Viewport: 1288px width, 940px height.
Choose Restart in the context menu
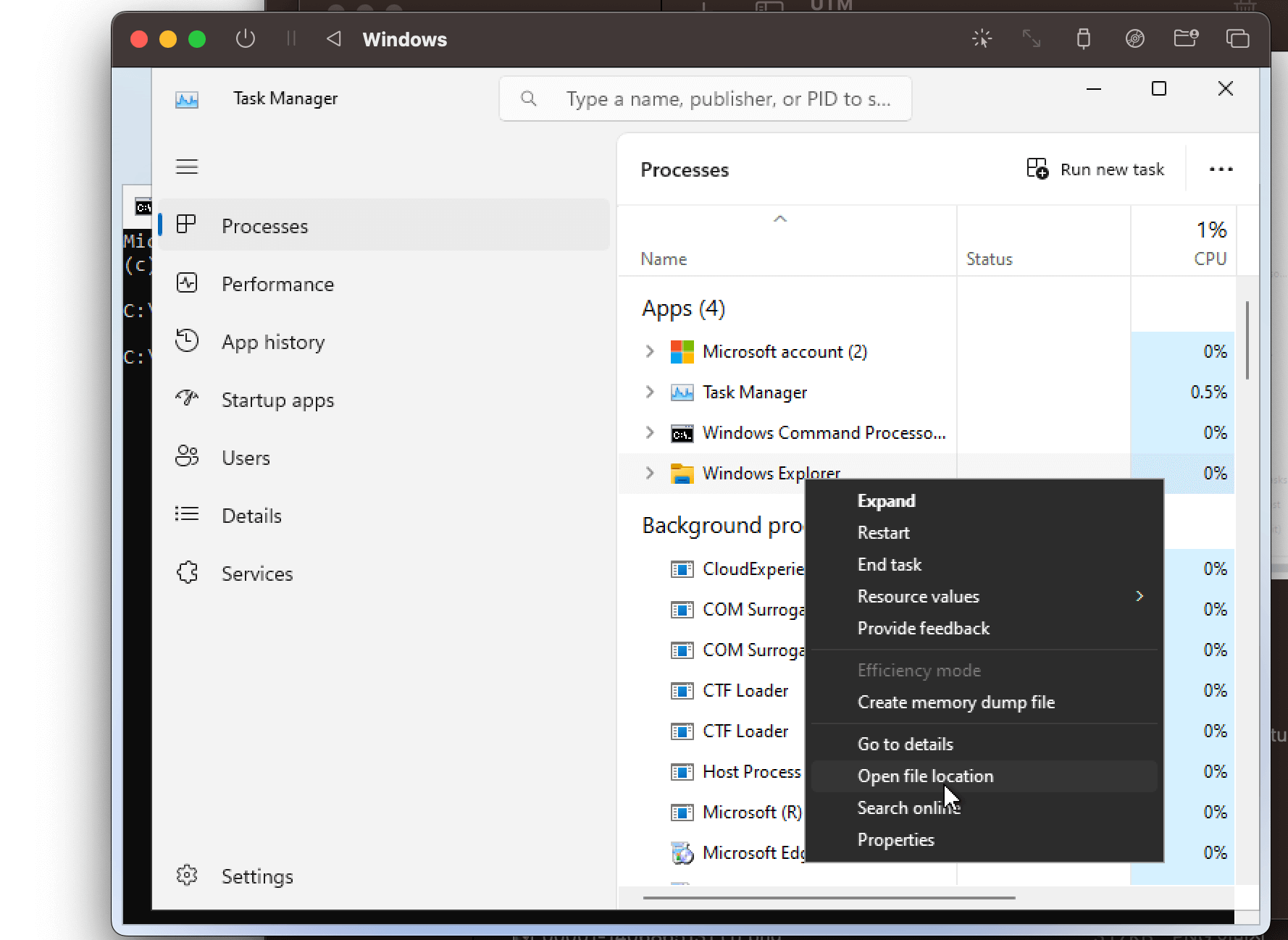(984, 533)
